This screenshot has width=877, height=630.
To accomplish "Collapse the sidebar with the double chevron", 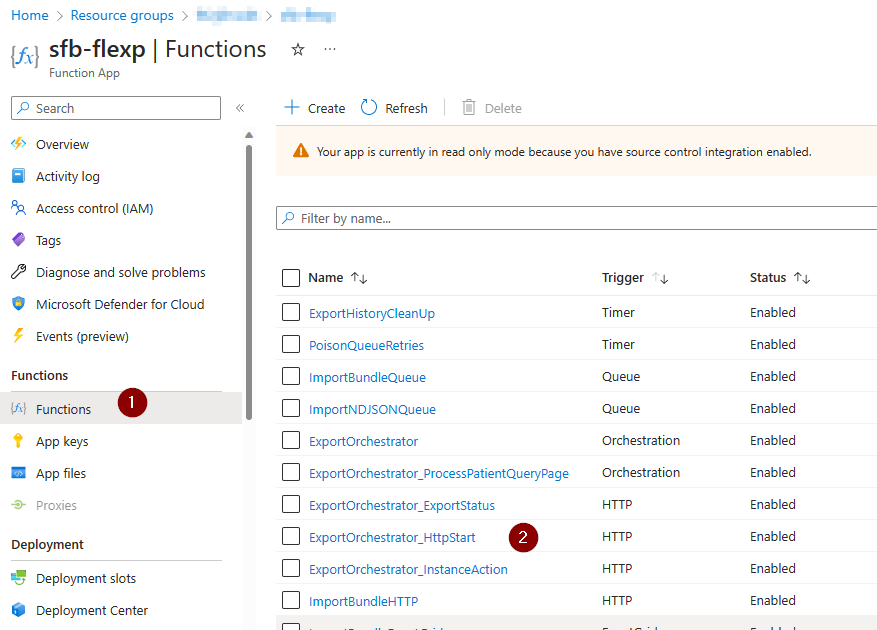I will 240,108.
